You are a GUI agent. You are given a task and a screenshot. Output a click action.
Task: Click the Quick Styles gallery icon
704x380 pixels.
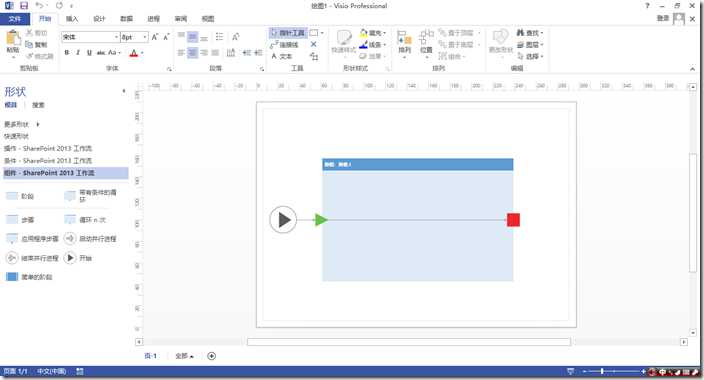pyautogui.click(x=344, y=38)
